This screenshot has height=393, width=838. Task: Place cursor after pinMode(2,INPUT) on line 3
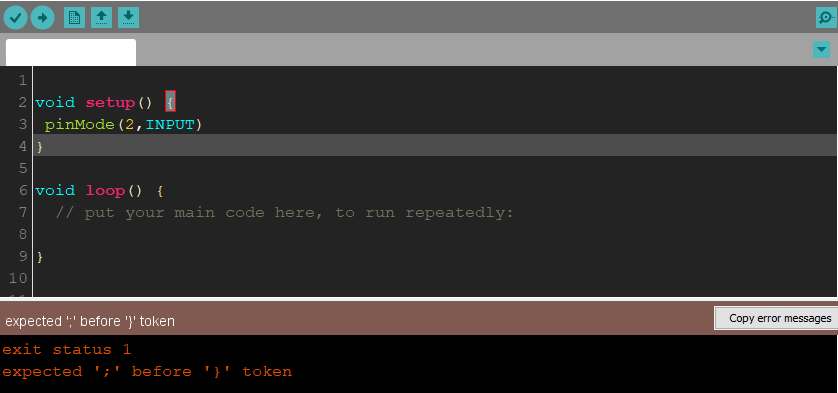click(205, 125)
